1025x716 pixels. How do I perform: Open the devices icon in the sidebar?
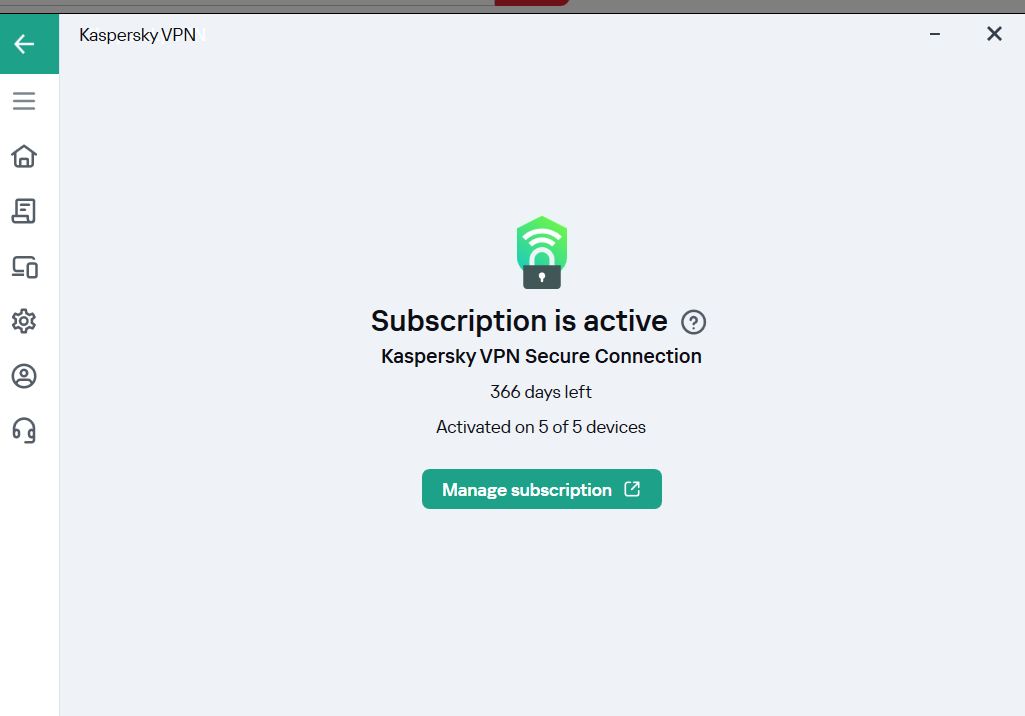[25, 267]
